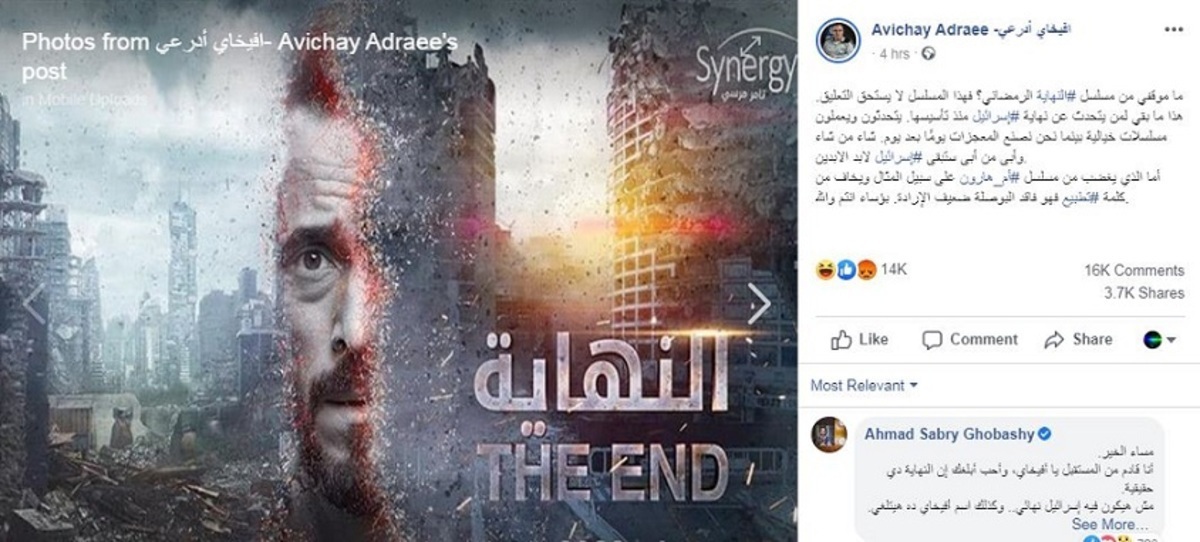Go to next photo with right arrow
Image resolution: width=1200 pixels, height=542 pixels.
(759, 306)
